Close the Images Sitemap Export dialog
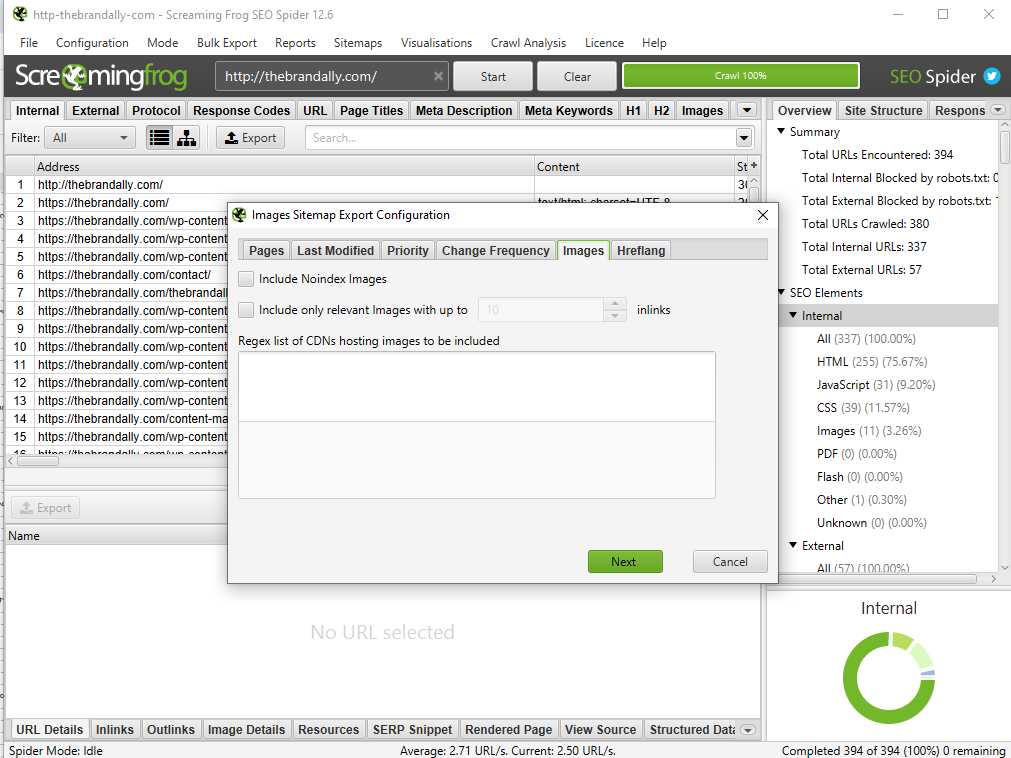 763,215
